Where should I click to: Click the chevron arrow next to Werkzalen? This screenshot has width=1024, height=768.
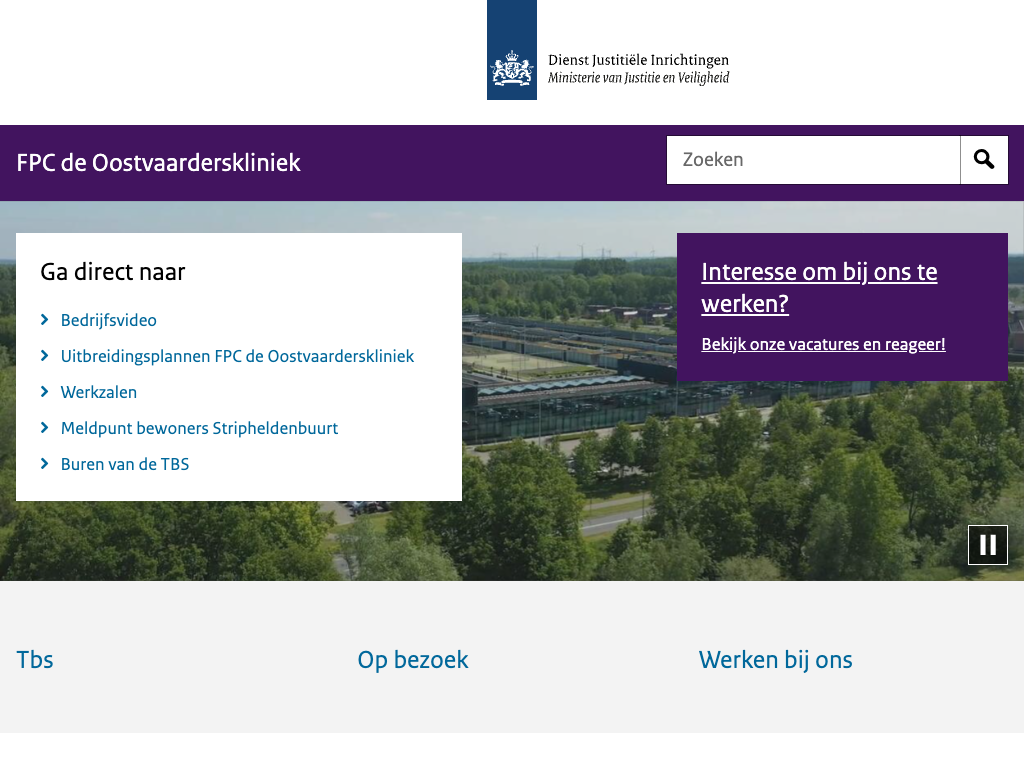click(45, 392)
